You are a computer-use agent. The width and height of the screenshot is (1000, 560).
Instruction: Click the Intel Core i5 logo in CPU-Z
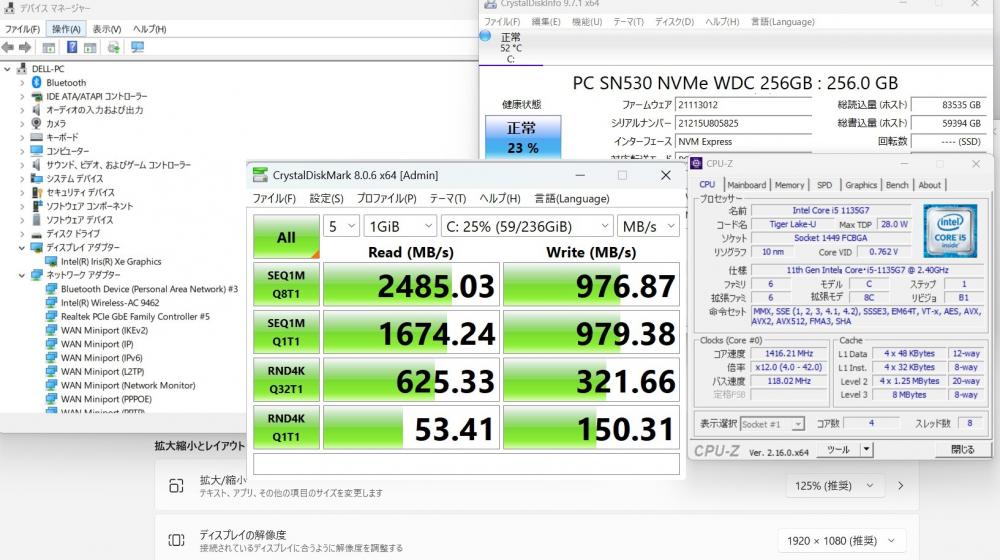coord(950,231)
